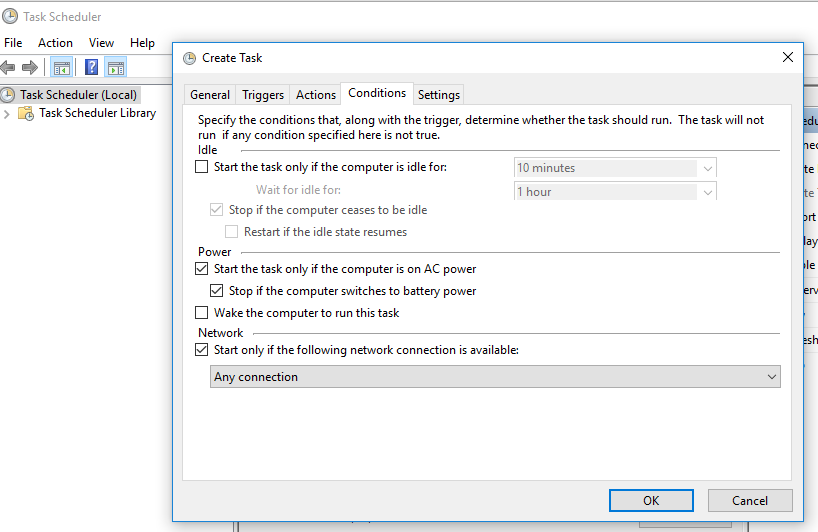Enable Wake the computer to run this task
818x532 pixels.
(201, 312)
